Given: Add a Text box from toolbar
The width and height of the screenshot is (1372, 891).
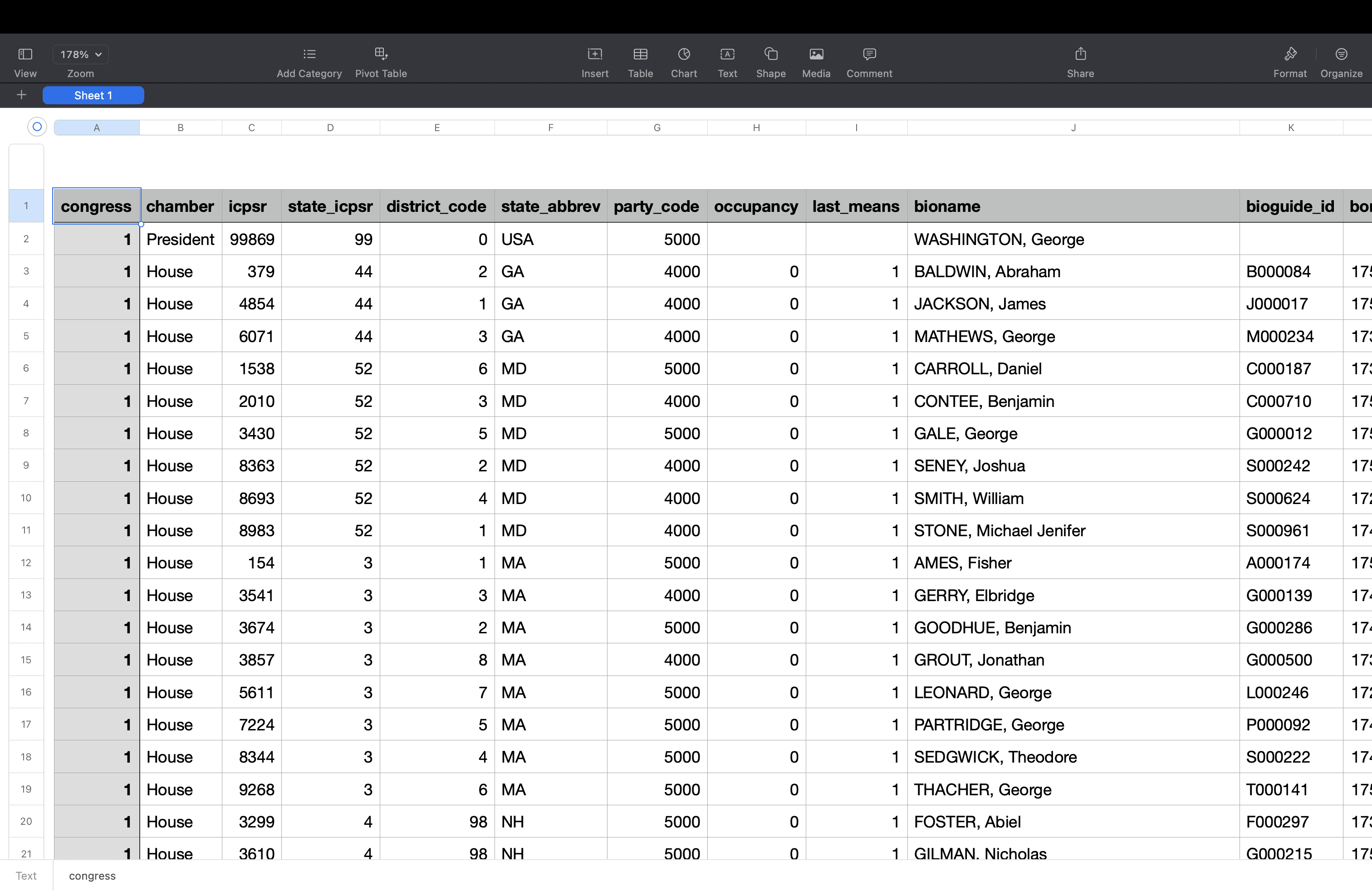Looking at the screenshot, I should tap(727, 54).
